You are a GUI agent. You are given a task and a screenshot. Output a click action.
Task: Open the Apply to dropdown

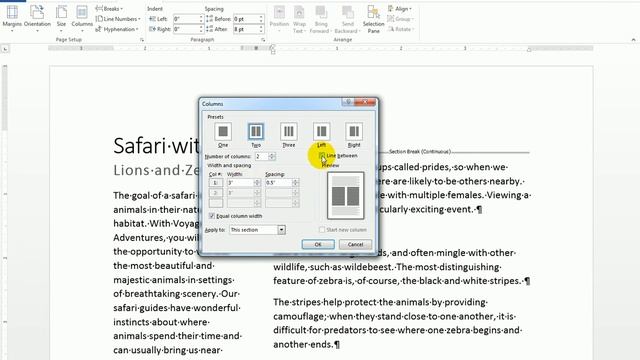[x=281, y=230]
